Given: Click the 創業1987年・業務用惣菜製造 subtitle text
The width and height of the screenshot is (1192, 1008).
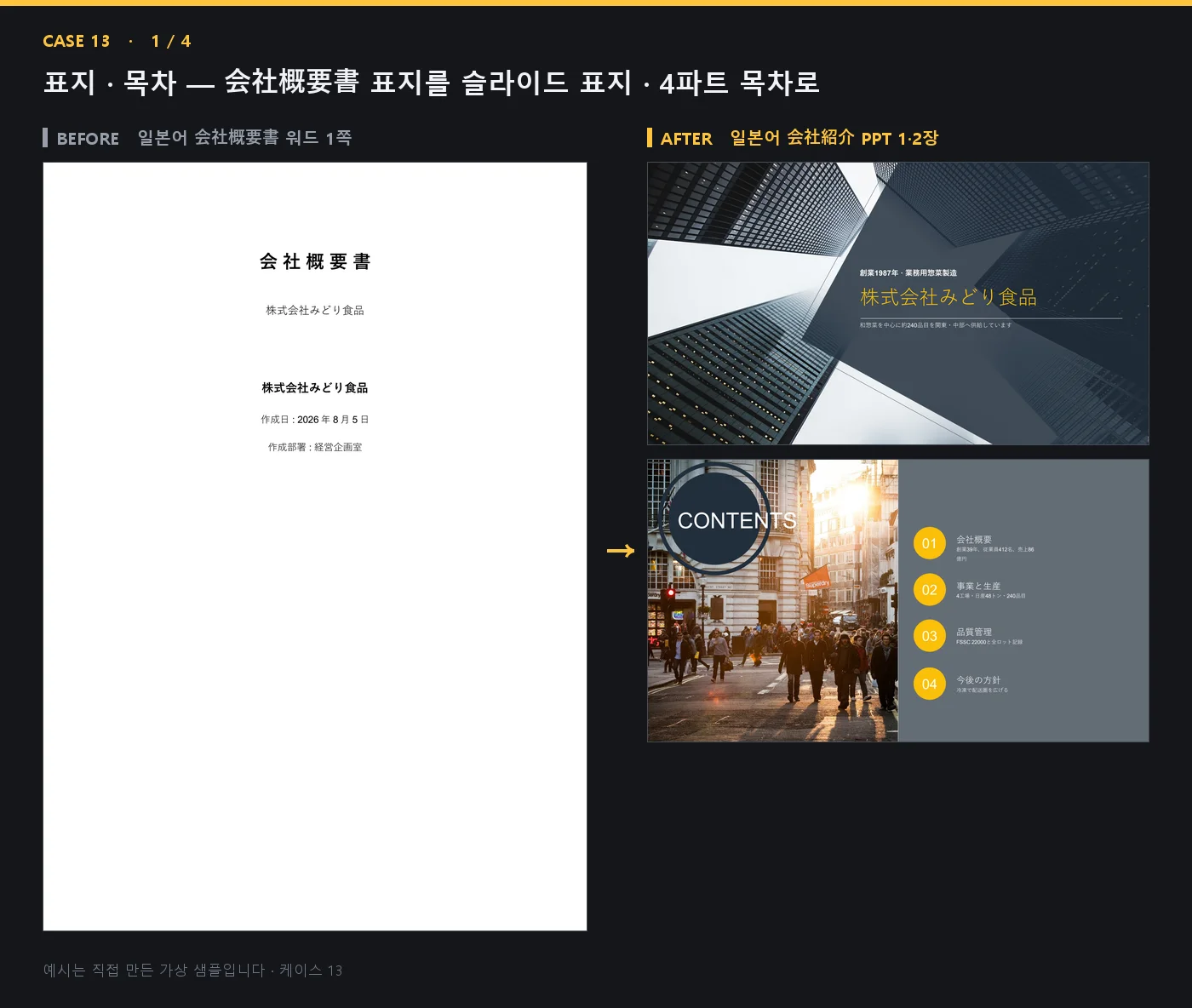Looking at the screenshot, I should (x=908, y=273).
